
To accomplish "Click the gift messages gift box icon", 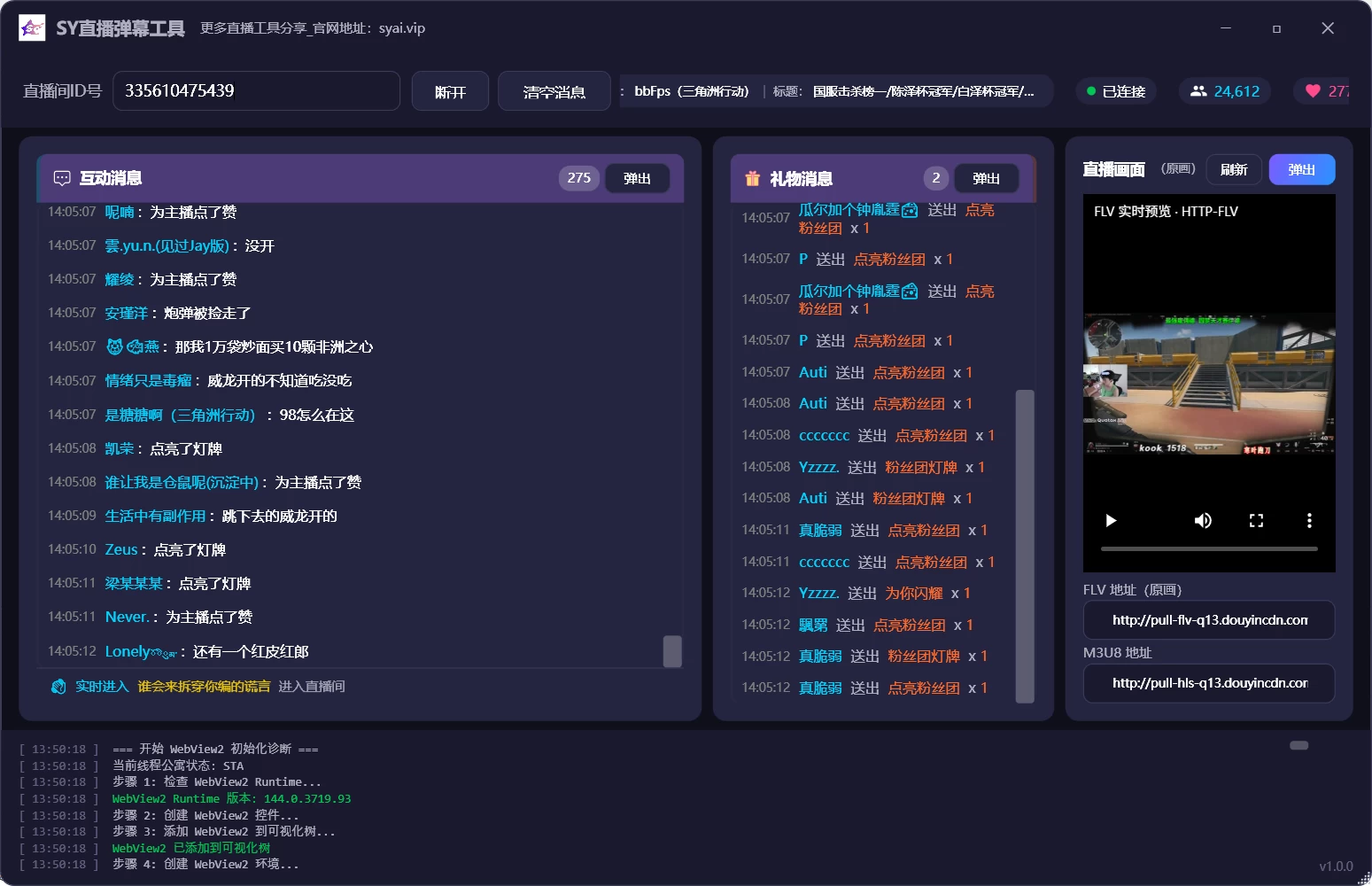I will coord(752,179).
